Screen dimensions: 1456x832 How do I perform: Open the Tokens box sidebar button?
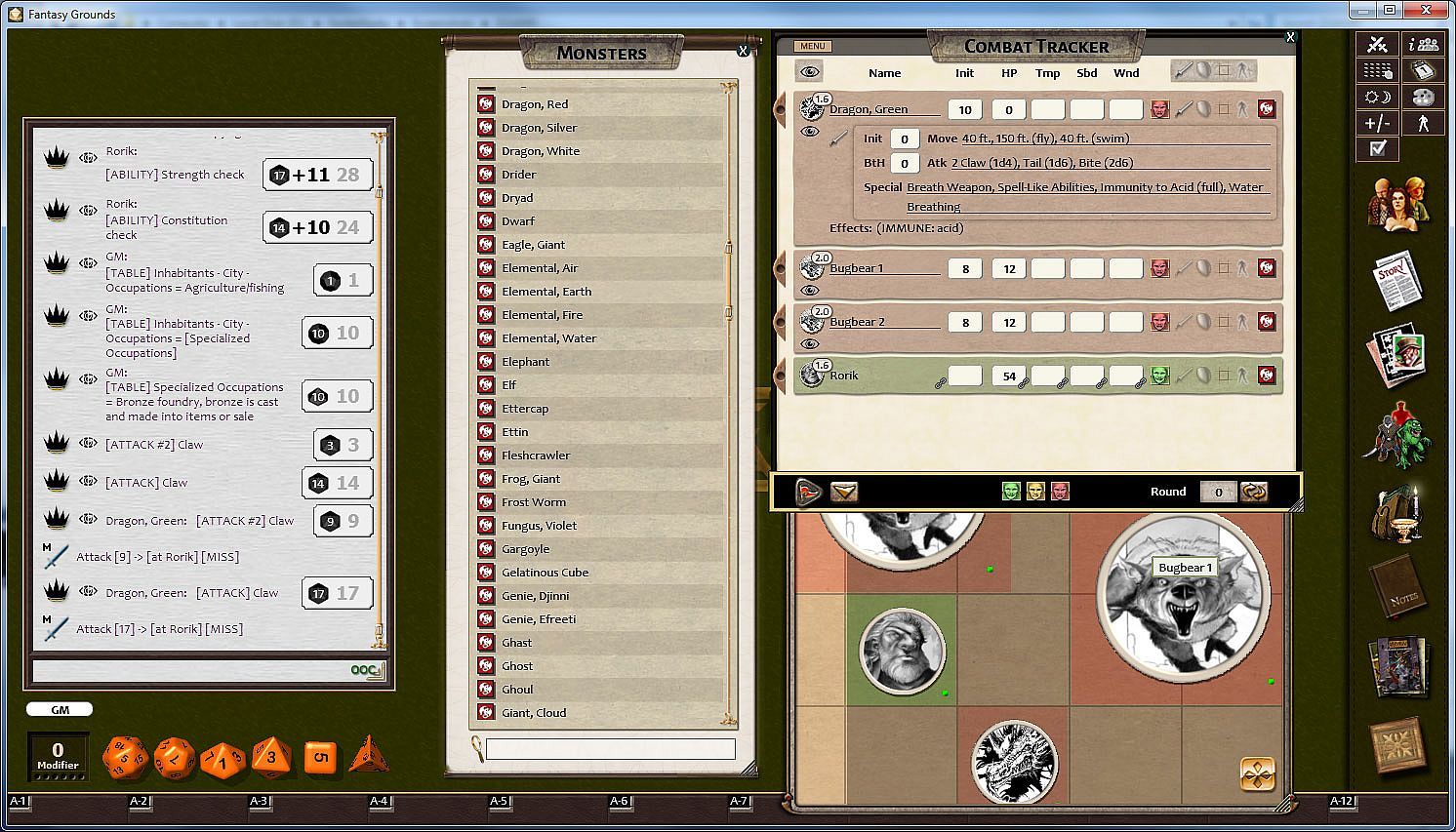point(1398,746)
